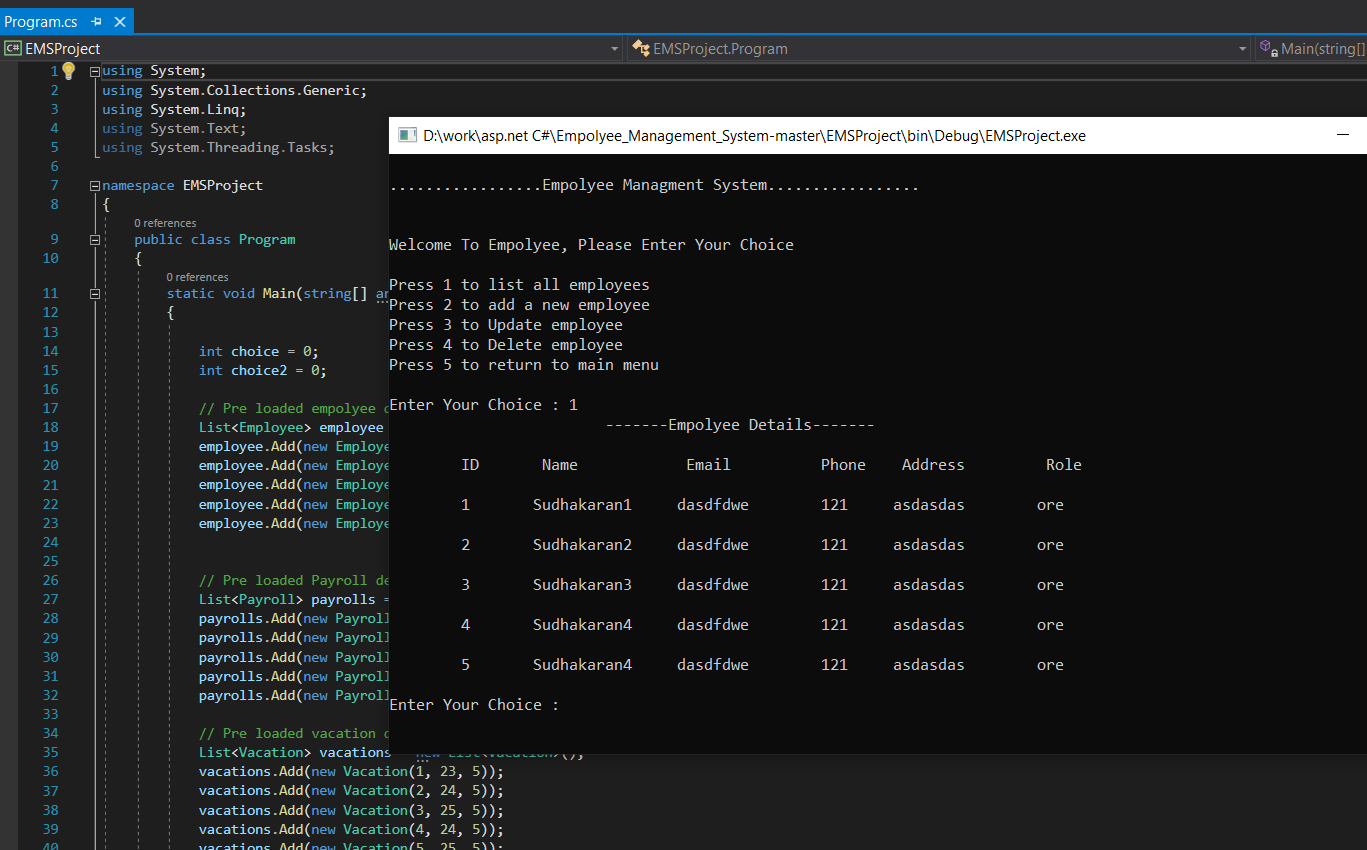
Task: Collapse the EMSProject namespace block
Action: pos(93,185)
